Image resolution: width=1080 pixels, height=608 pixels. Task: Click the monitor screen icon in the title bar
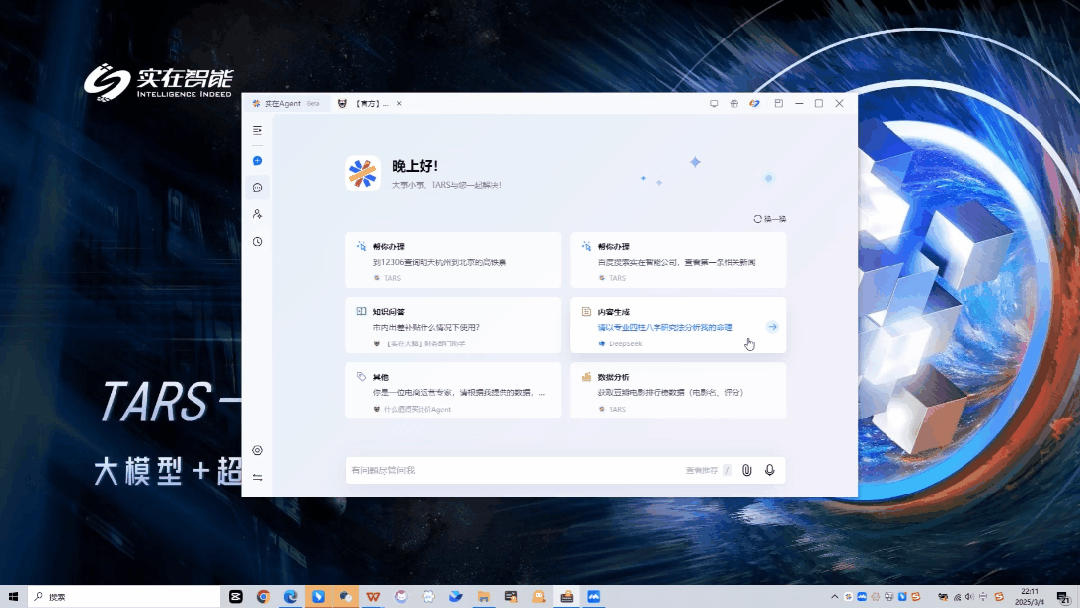click(x=713, y=103)
